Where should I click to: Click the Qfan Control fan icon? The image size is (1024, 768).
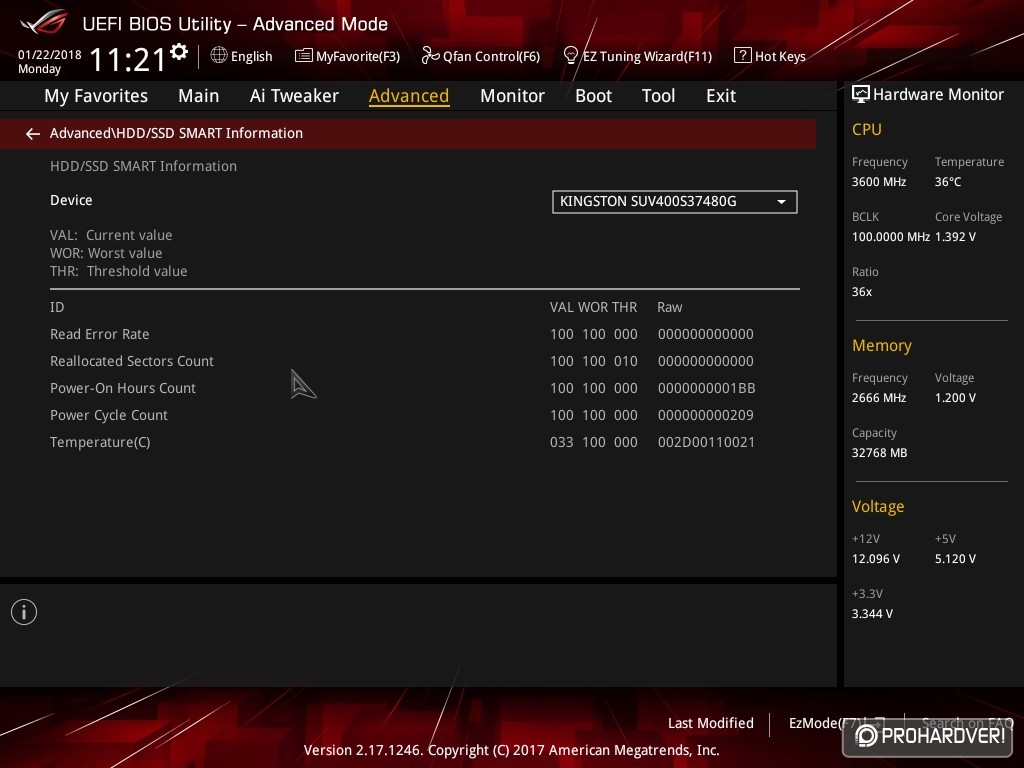[430, 56]
